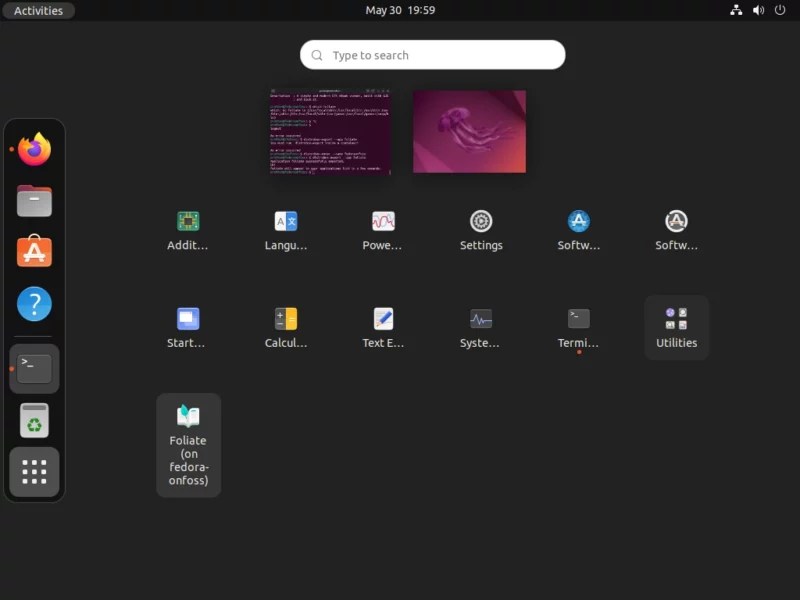This screenshot has width=800, height=600.
Task: Open the Text Editor application
Action: (383, 327)
